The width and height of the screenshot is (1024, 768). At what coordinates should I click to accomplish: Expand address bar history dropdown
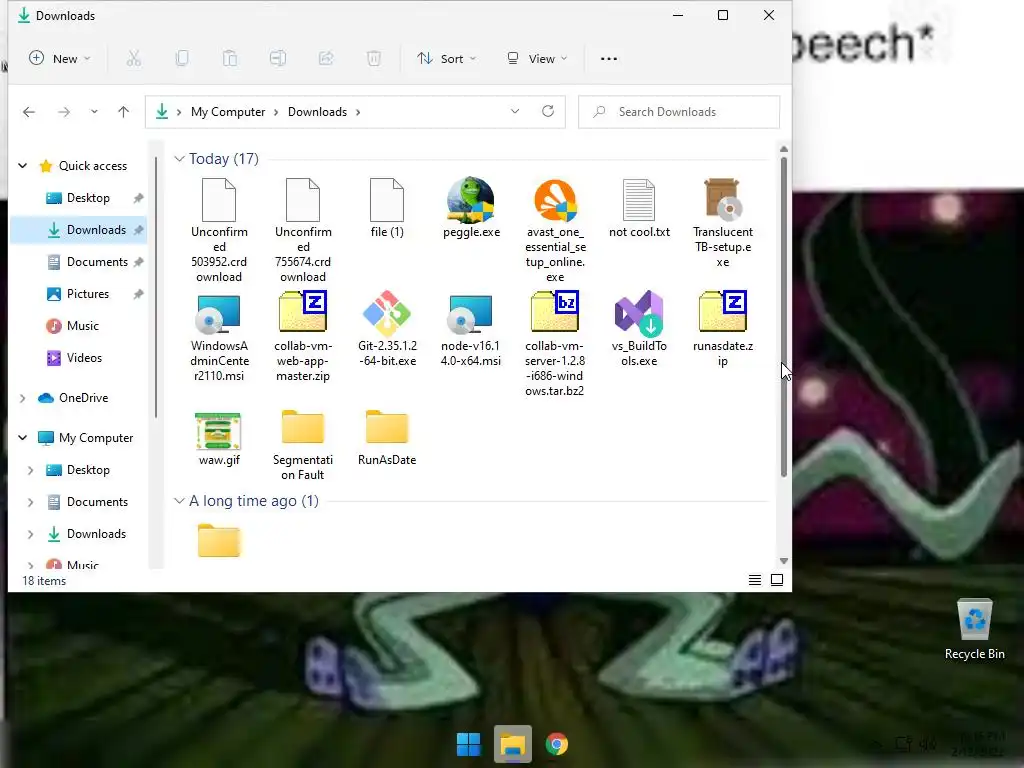click(515, 111)
